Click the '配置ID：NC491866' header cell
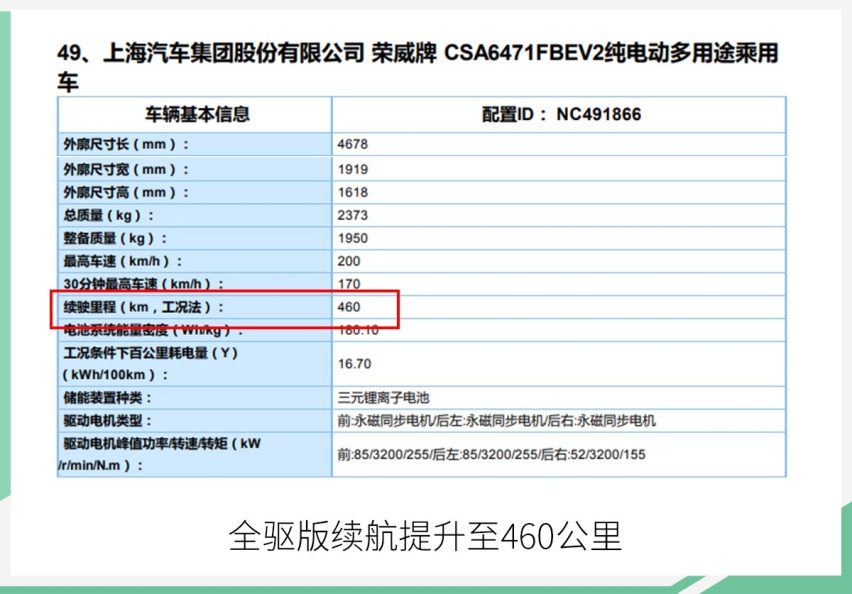The width and height of the screenshot is (852, 594). (x=561, y=114)
